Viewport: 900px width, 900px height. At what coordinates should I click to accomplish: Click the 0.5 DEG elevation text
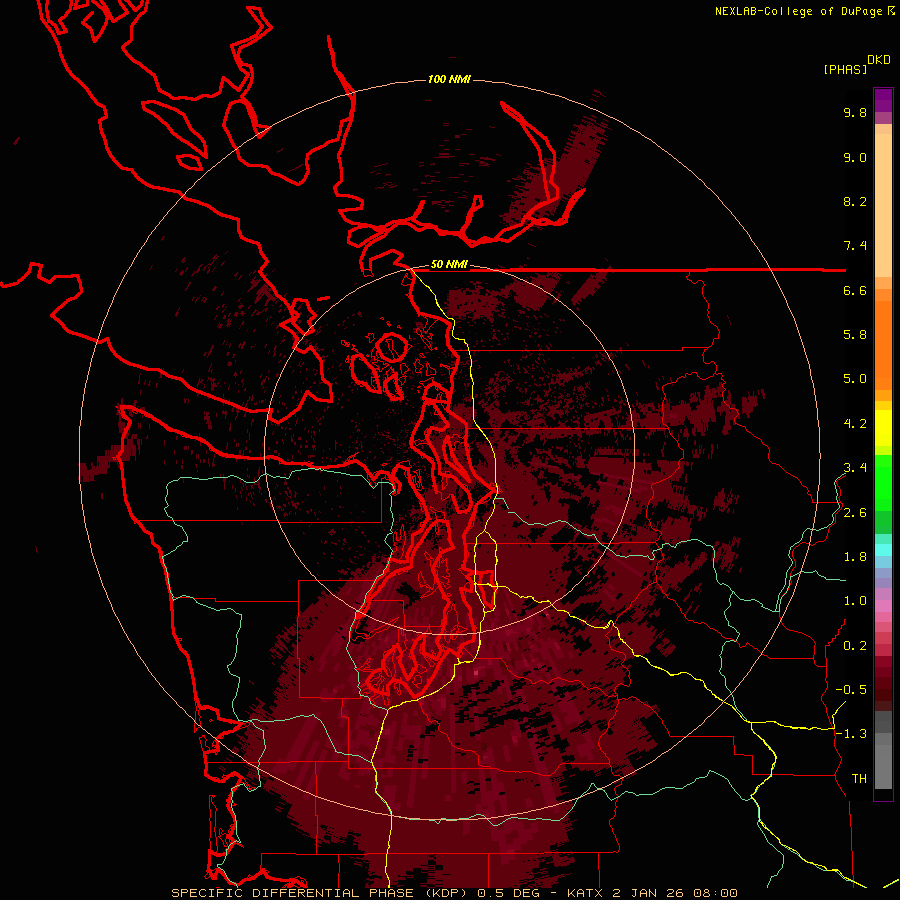pos(510,893)
